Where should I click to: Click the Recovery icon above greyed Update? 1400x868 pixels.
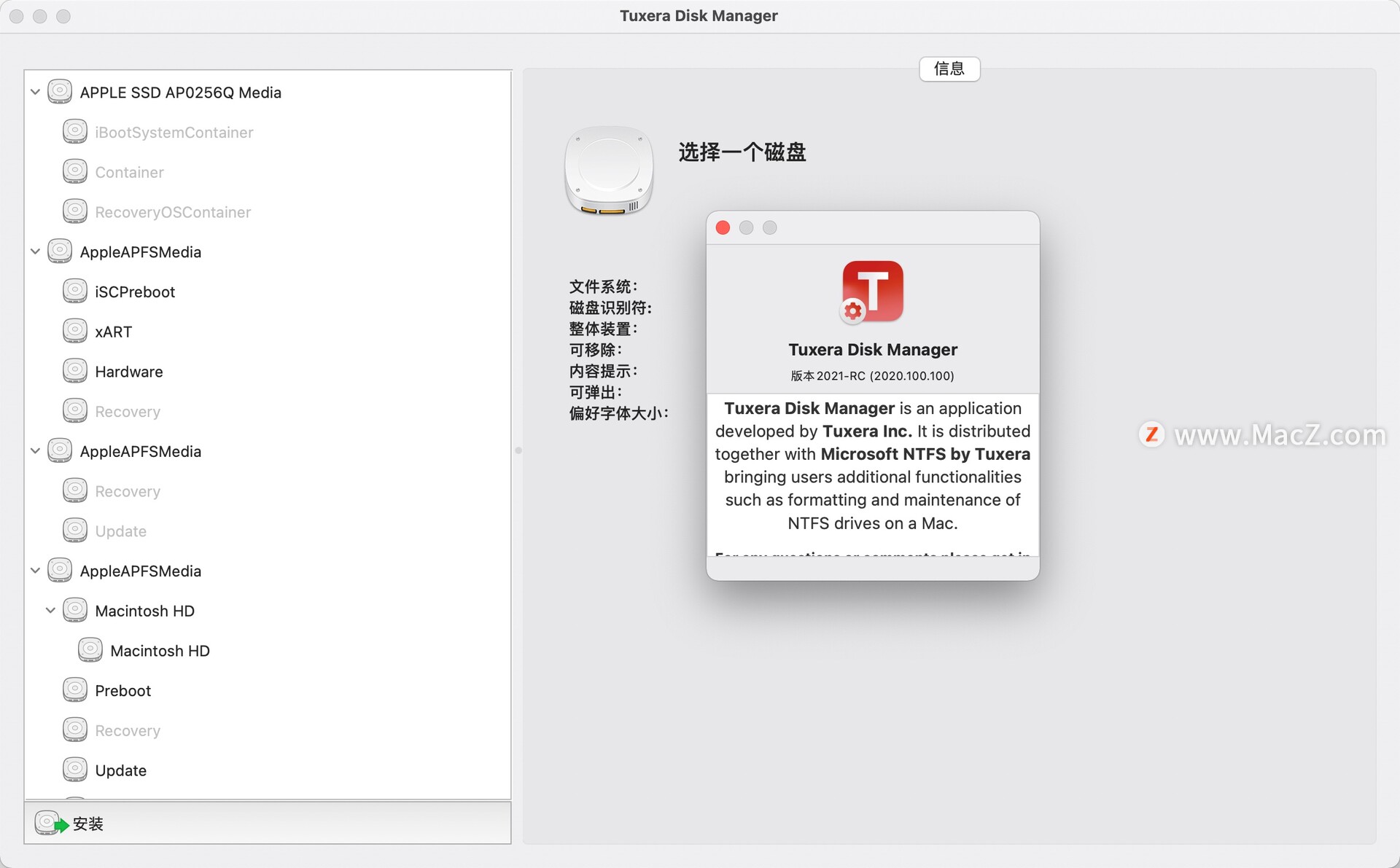75,490
